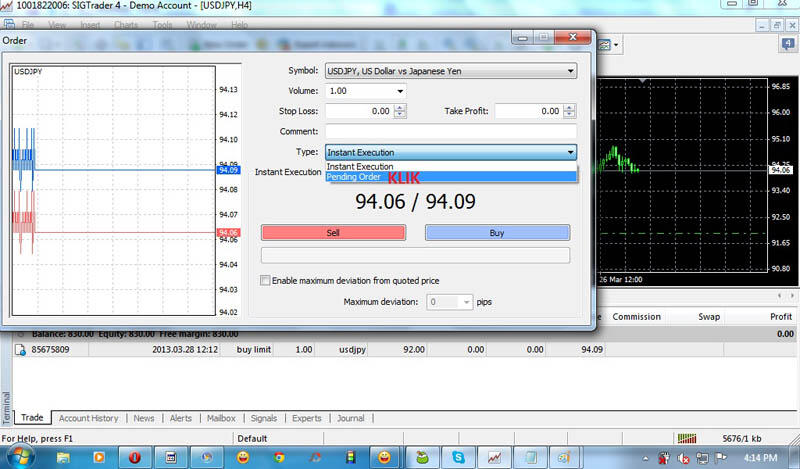This screenshot has height=469, width=800.
Task: Open the Mailbox tab
Action: tap(221, 418)
